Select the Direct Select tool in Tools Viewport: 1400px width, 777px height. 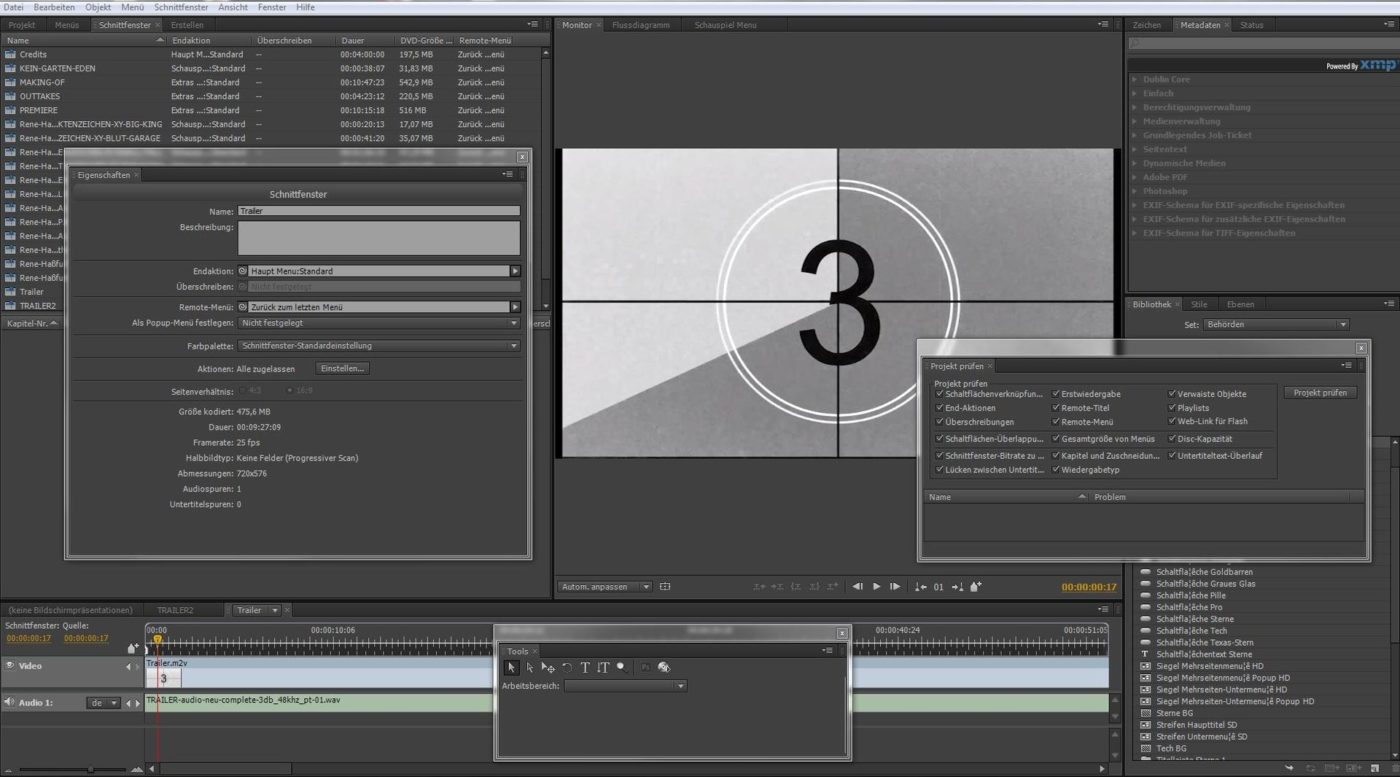[x=530, y=667]
